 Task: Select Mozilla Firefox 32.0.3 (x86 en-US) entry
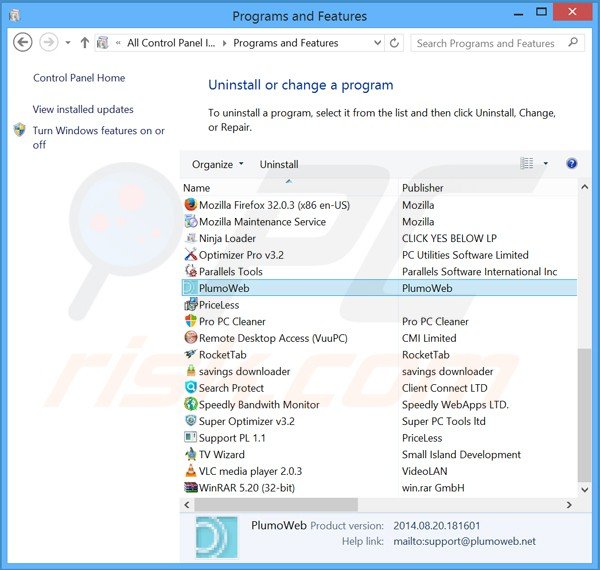274,205
